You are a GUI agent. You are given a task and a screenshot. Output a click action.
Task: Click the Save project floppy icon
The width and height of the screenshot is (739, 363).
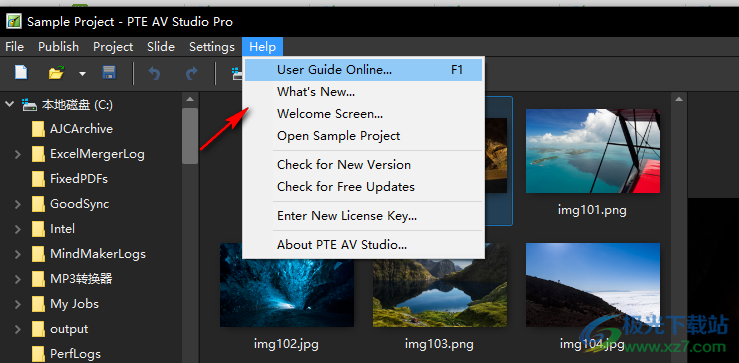click(109, 73)
